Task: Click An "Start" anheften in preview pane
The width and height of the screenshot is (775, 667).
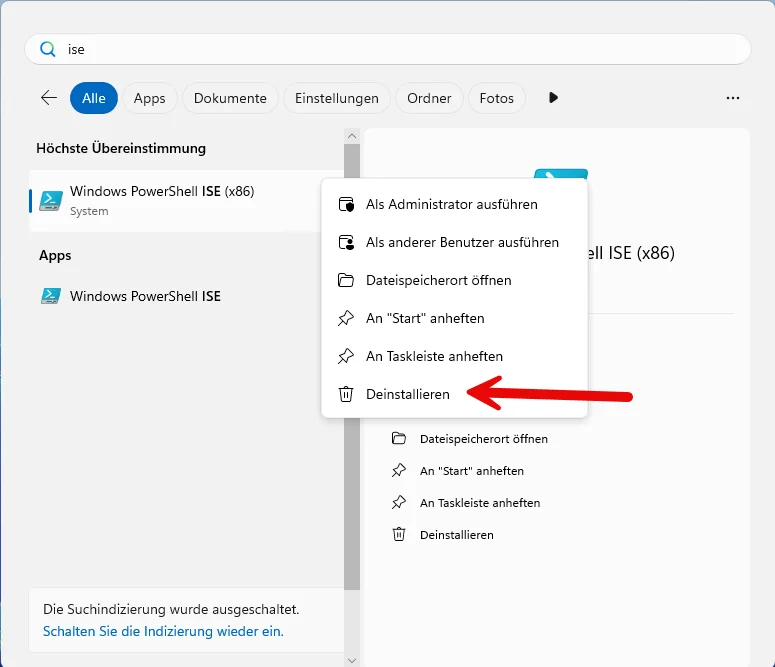Action: point(472,471)
